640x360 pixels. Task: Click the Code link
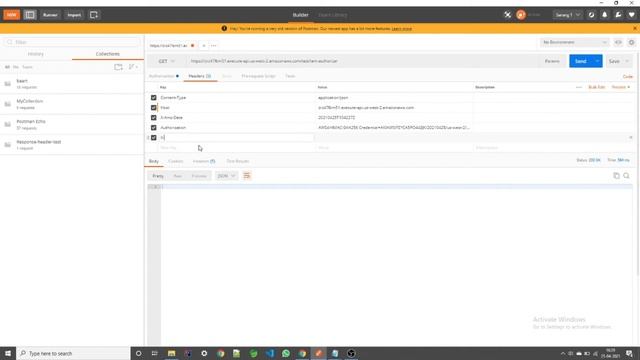click(x=628, y=77)
